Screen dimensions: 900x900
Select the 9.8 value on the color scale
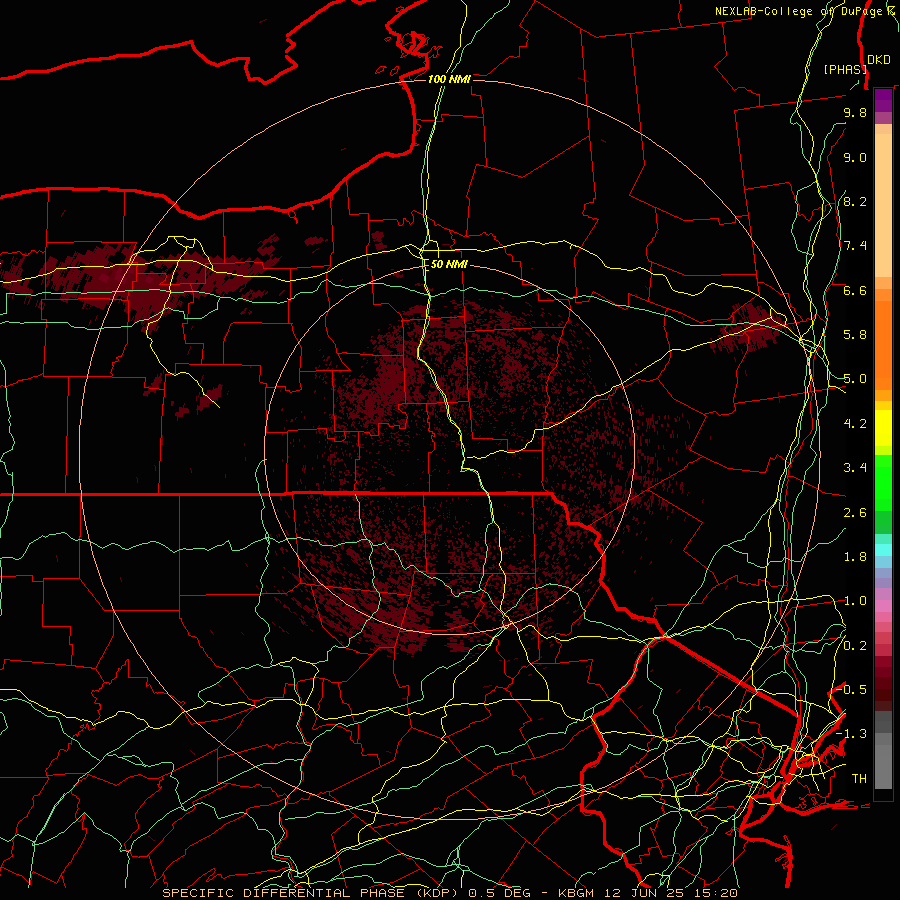tap(855, 112)
